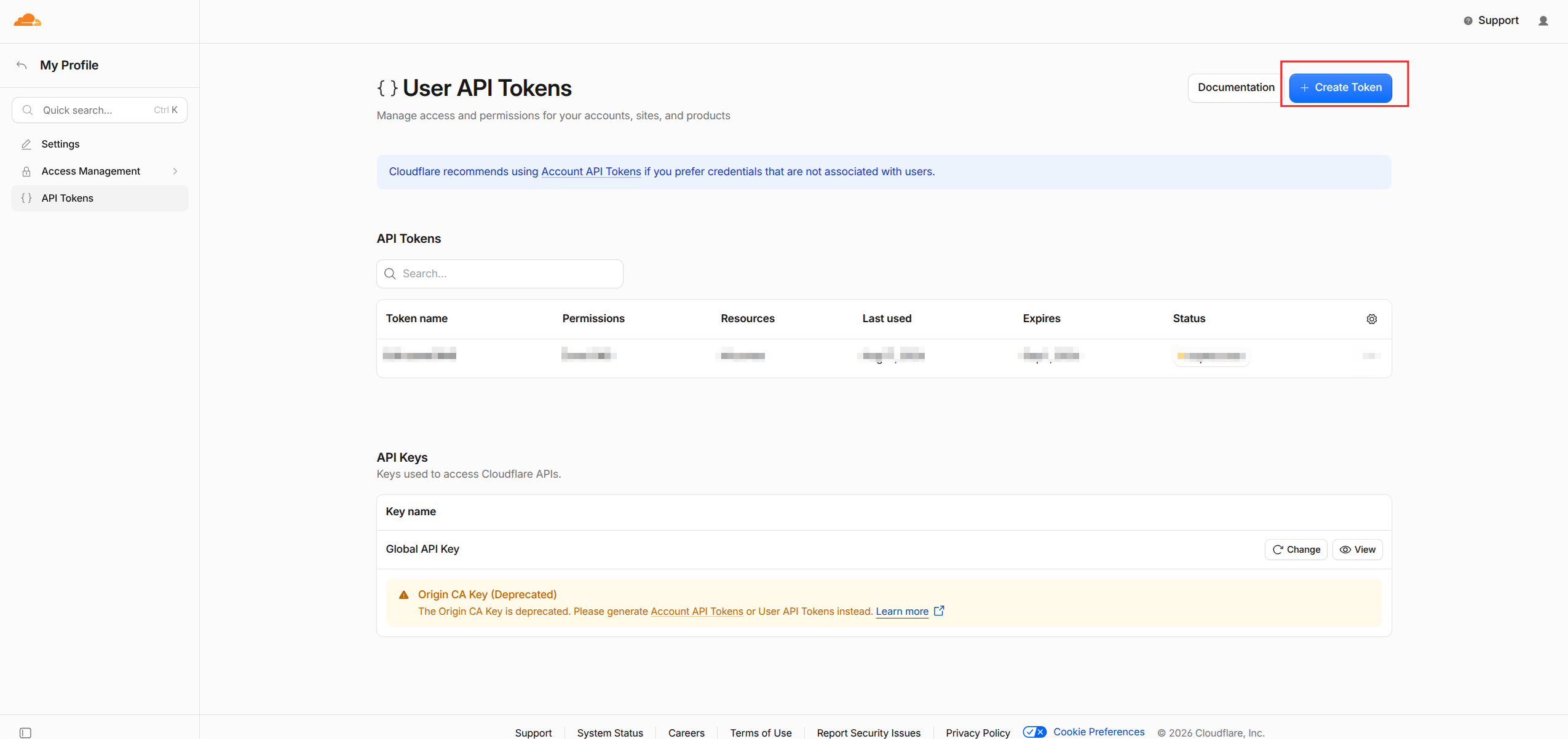View the Global API Key
The image size is (1568, 739).
1358,550
